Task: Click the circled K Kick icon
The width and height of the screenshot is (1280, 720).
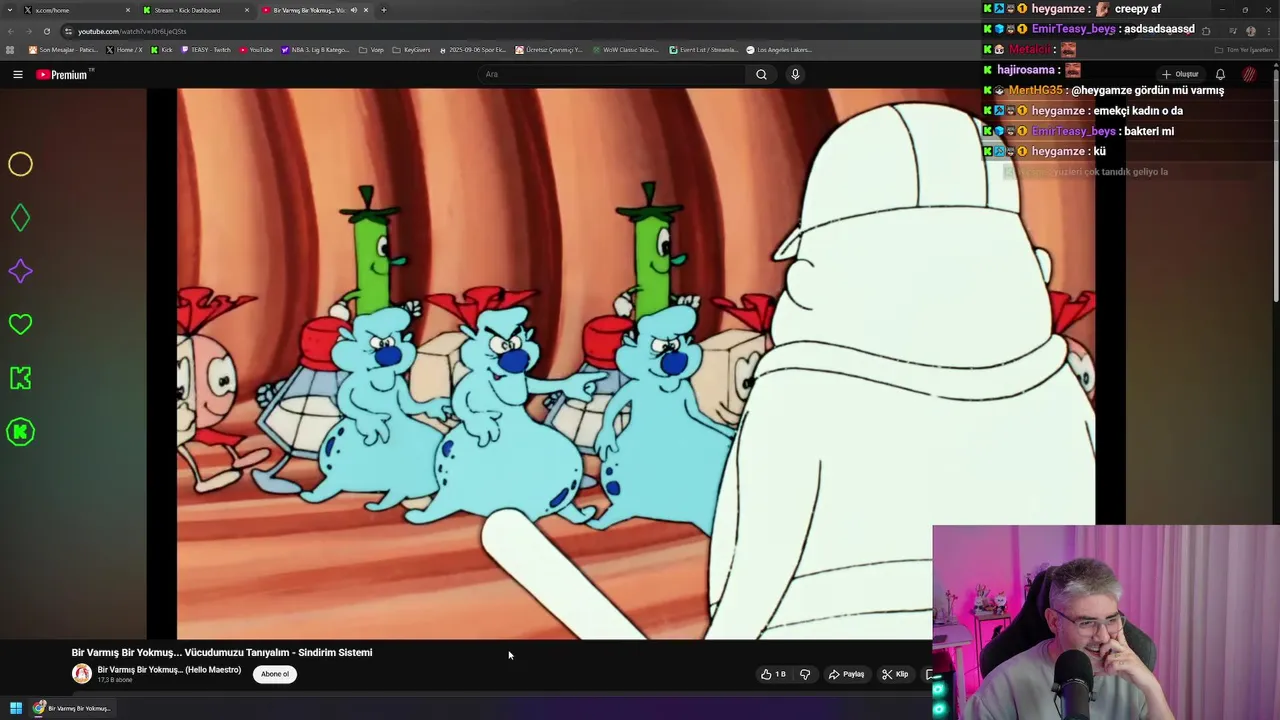Action: pos(20,432)
